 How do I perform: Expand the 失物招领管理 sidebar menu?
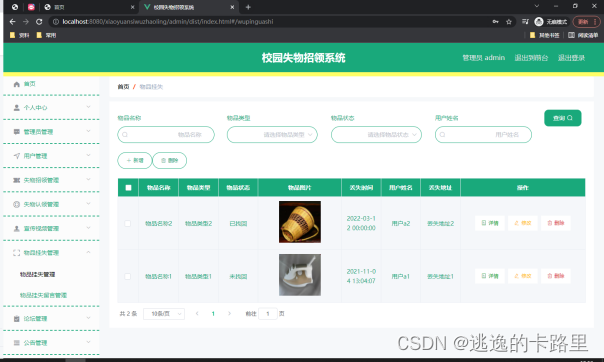[88, 179]
